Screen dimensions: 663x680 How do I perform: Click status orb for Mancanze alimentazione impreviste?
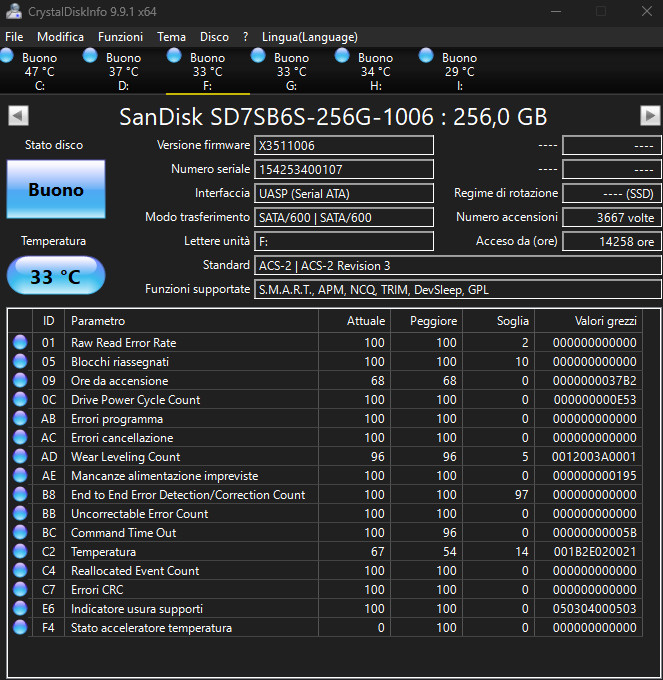[20, 475]
